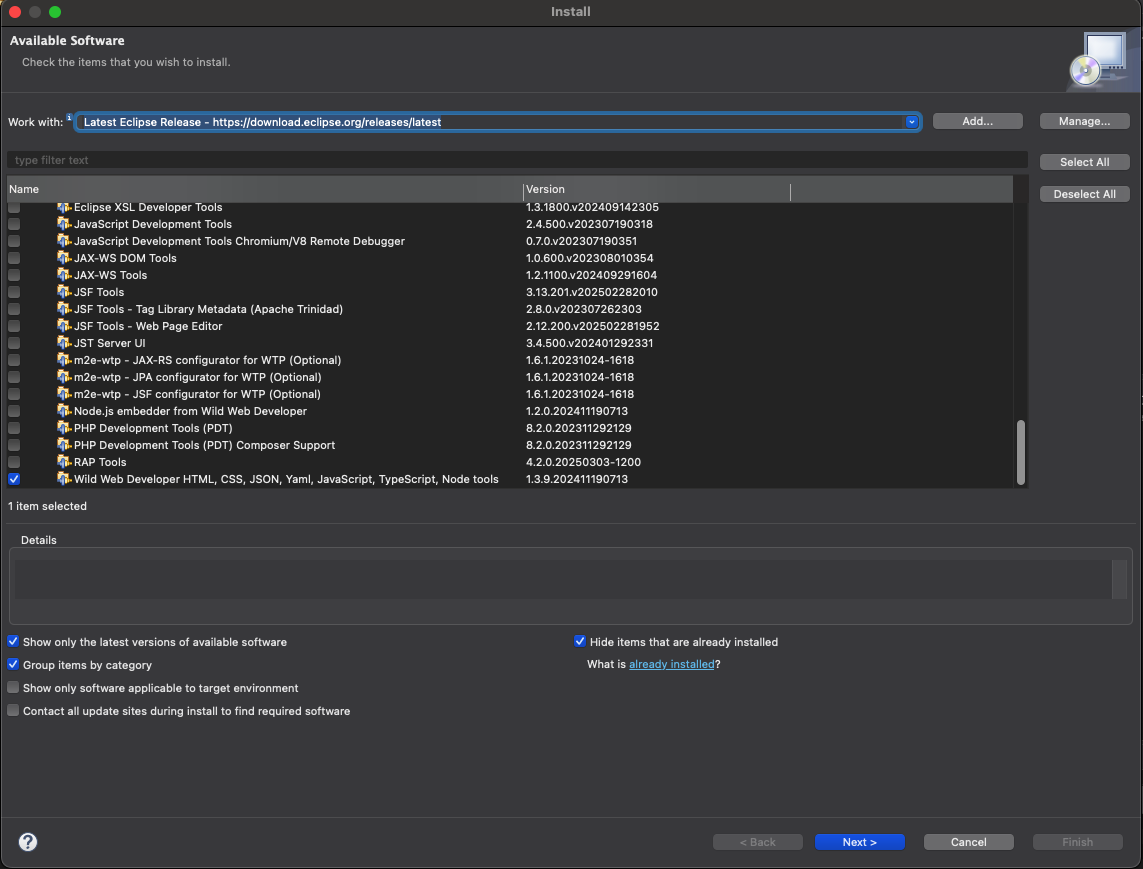
Task: Select version 0.7.0.v202307190351 text
Action: pyautogui.click(x=581, y=241)
